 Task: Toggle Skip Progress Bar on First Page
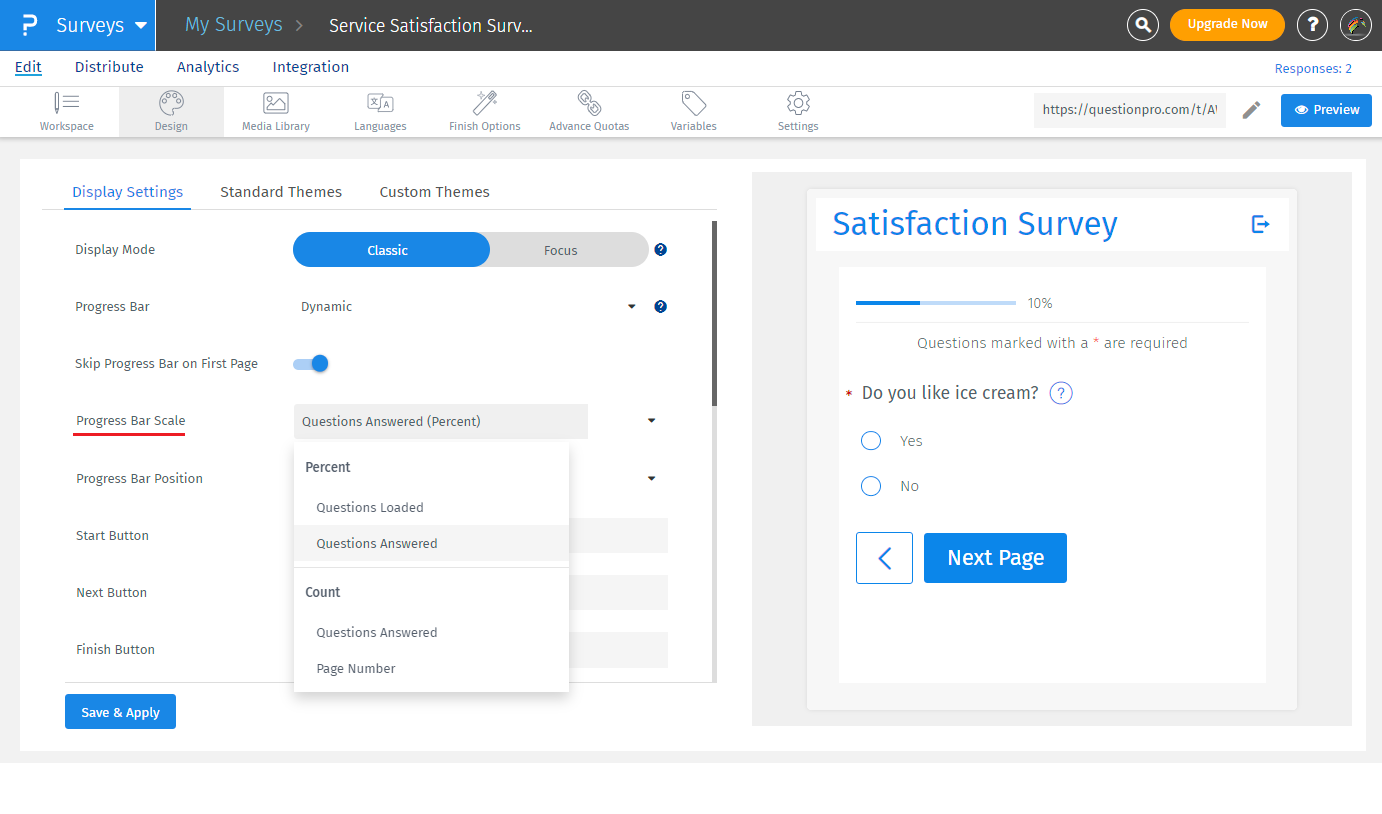(311, 364)
